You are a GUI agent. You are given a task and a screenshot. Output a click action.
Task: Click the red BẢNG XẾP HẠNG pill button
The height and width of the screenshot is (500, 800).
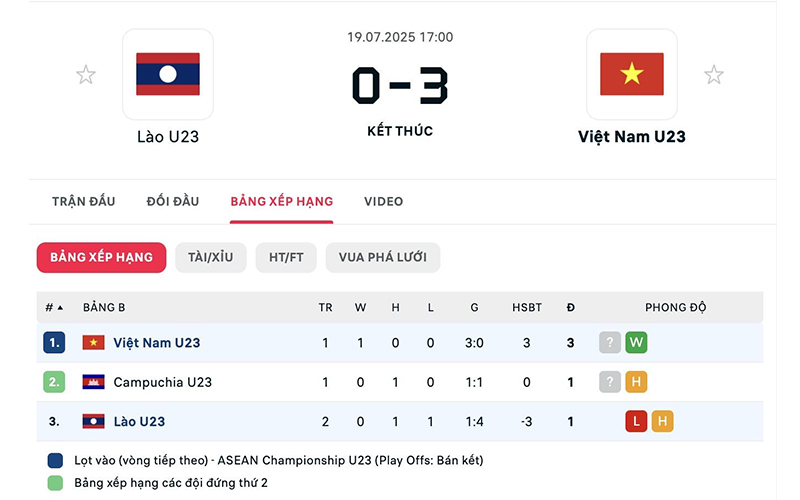(x=102, y=257)
